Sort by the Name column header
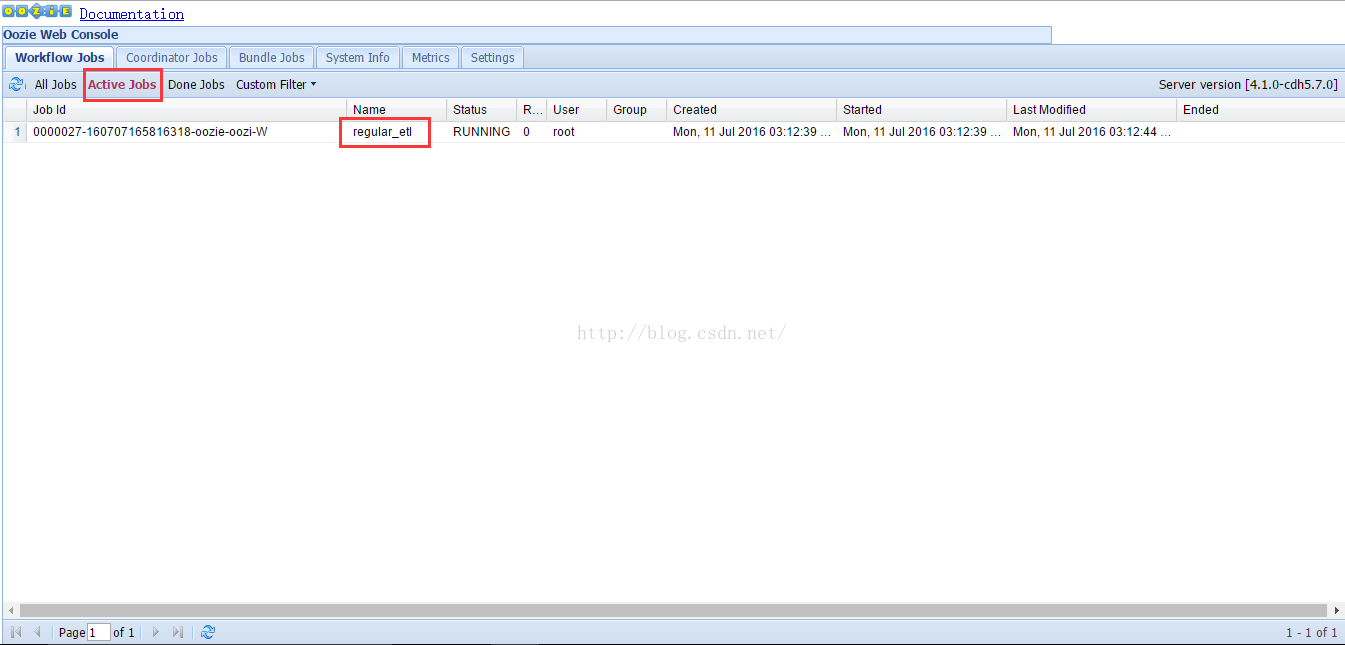 [397, 110]
